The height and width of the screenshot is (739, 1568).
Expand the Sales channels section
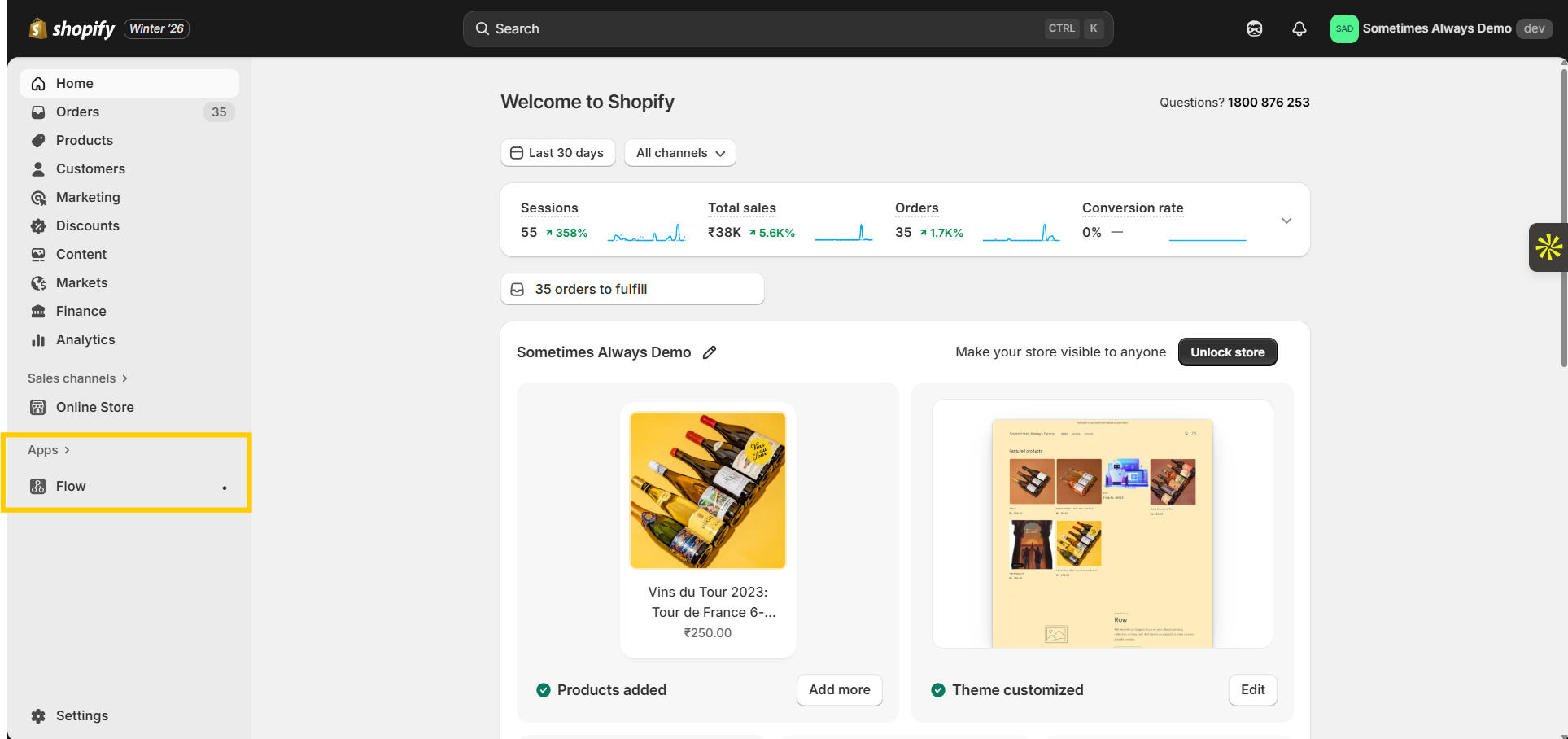77,378
